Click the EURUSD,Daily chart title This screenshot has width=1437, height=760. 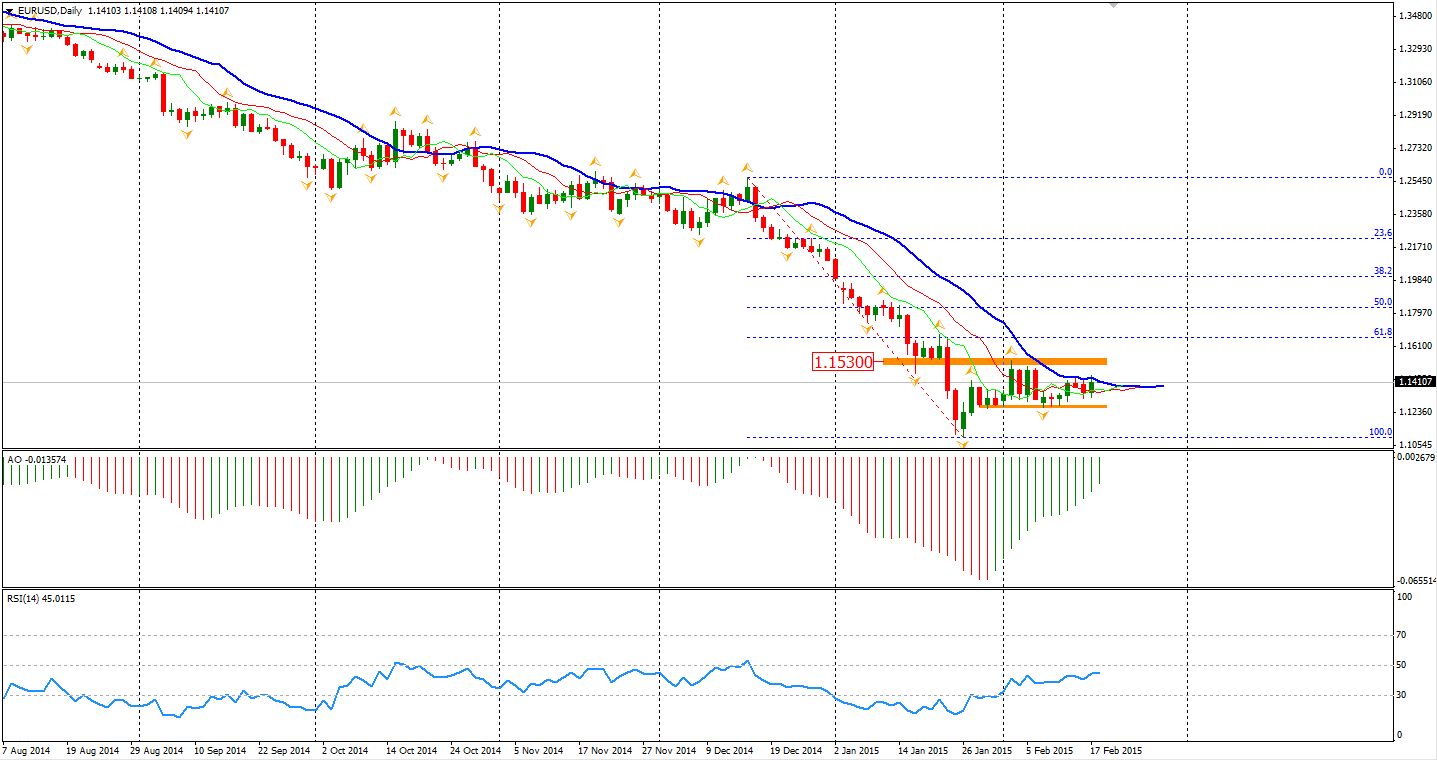point(52,10)
